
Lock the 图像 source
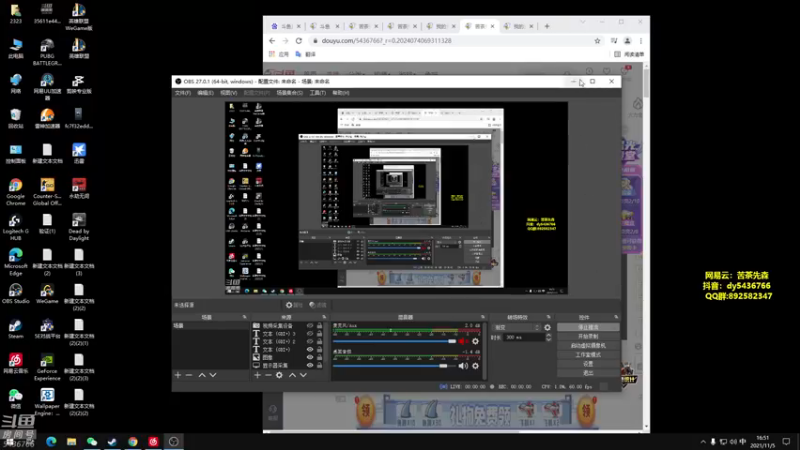click(x=319, y=358)
